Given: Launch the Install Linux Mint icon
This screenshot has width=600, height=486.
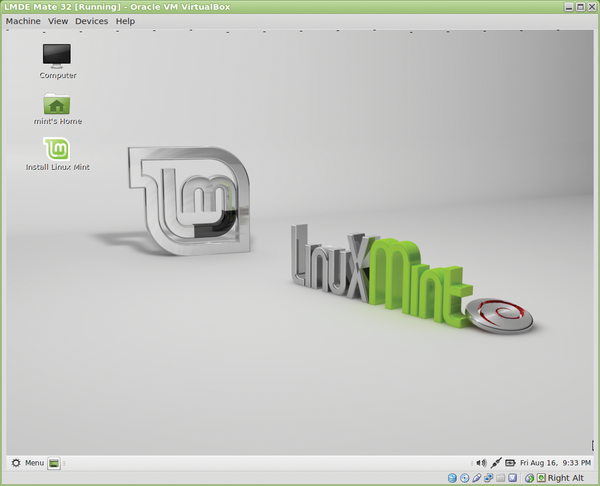Looking at the screenshot, I should coord(57,149).
